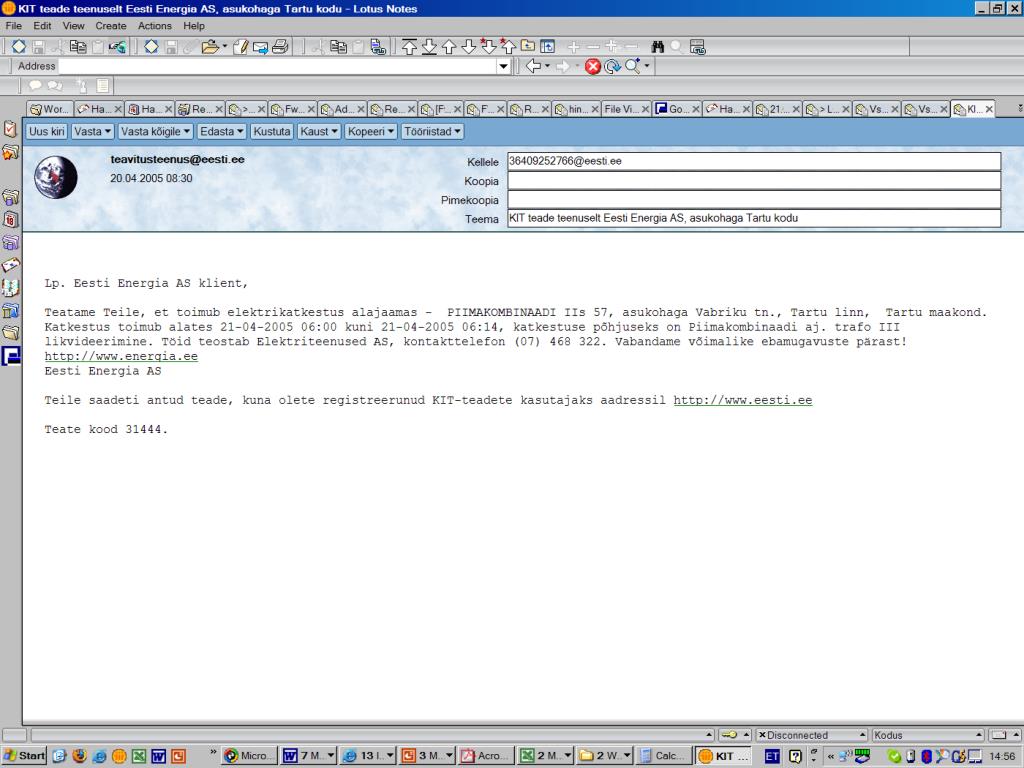The image size is (1024, 768).
Task: Click the ET language indicator in taskbar
Action: point(772,756)
